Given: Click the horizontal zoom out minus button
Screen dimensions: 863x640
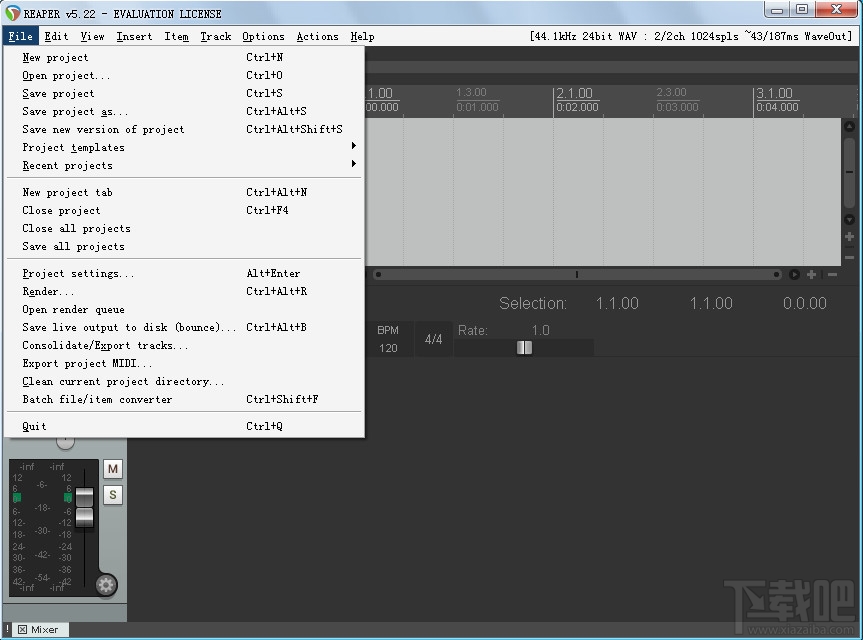Looking at the screenshot, I should [832, 274].
